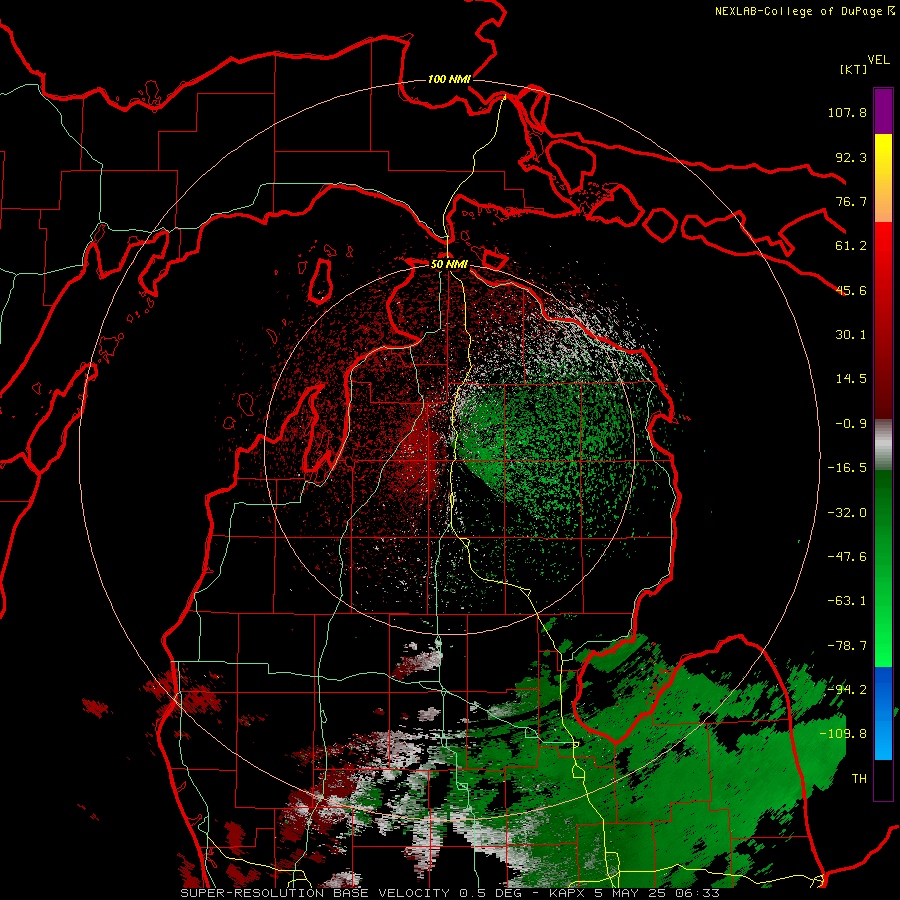Click the NEXLAB-College of DuPage credit text
The height and width of the screenshot is (900, 900).
[798, 11]
